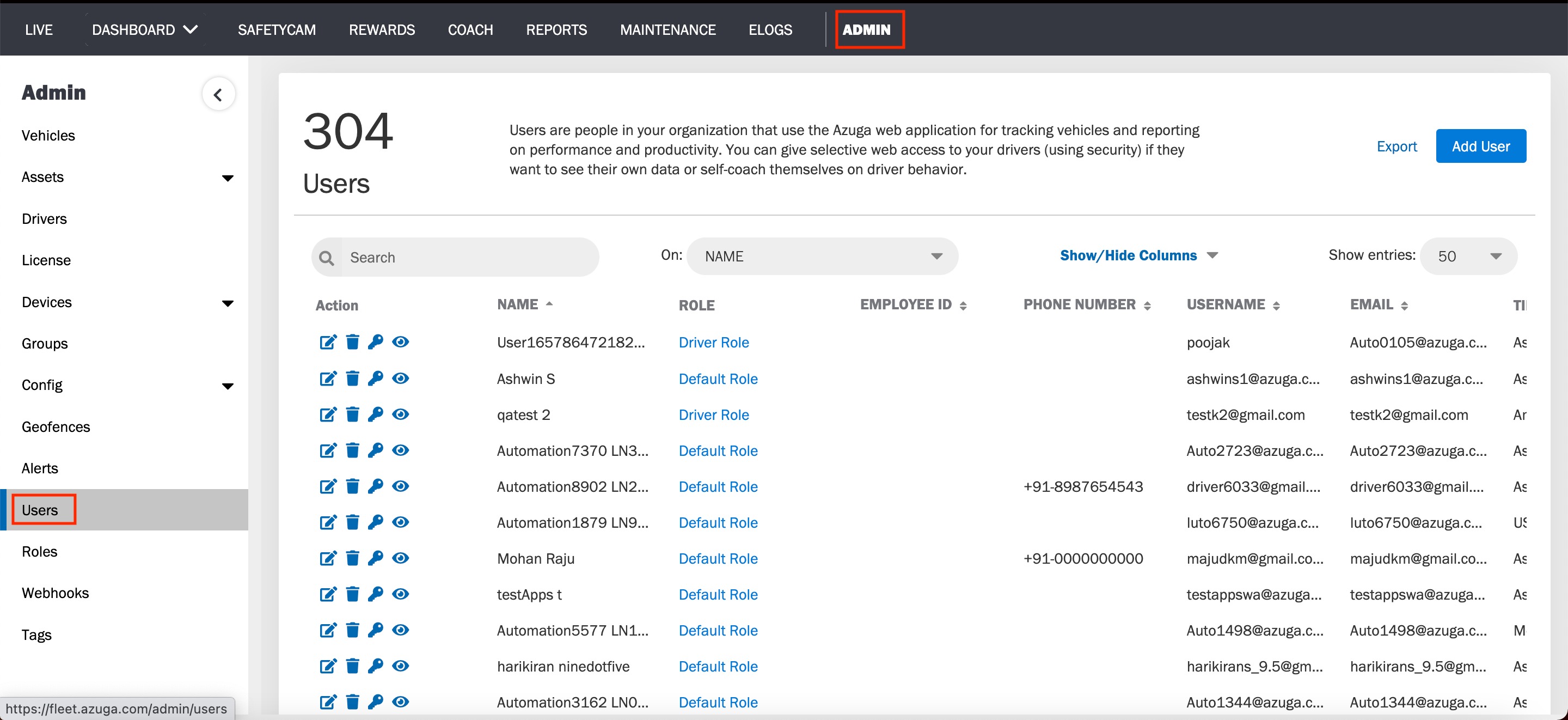Click the Add User button
Screen dimensions: 1568x720
1480,146
